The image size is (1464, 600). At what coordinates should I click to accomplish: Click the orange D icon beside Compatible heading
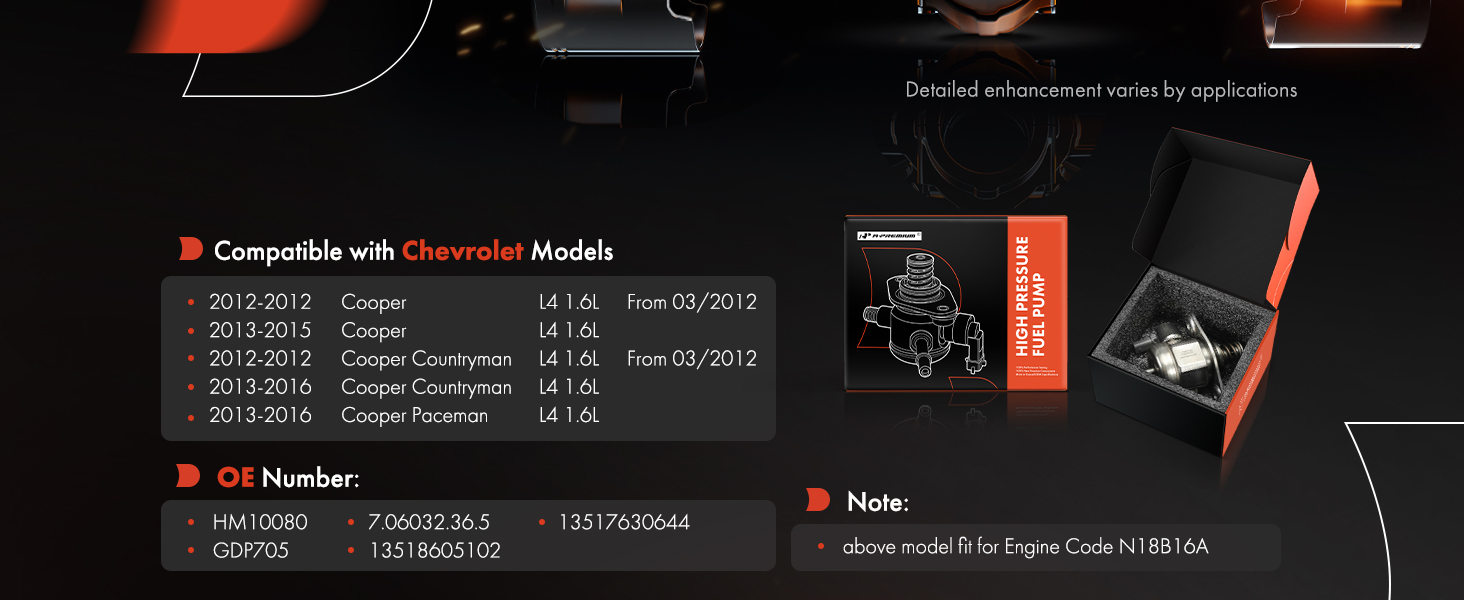point(191,250)
